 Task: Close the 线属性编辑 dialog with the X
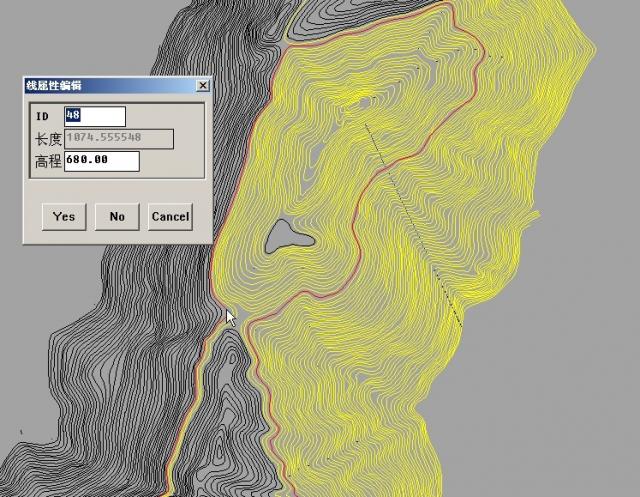(x=204, y=86)
